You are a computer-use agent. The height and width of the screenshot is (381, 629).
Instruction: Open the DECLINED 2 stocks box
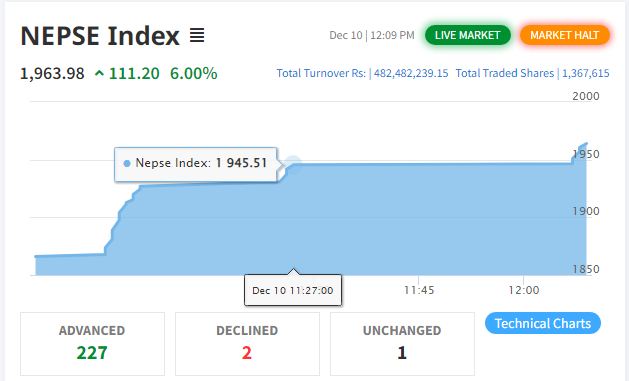[247, 344]
